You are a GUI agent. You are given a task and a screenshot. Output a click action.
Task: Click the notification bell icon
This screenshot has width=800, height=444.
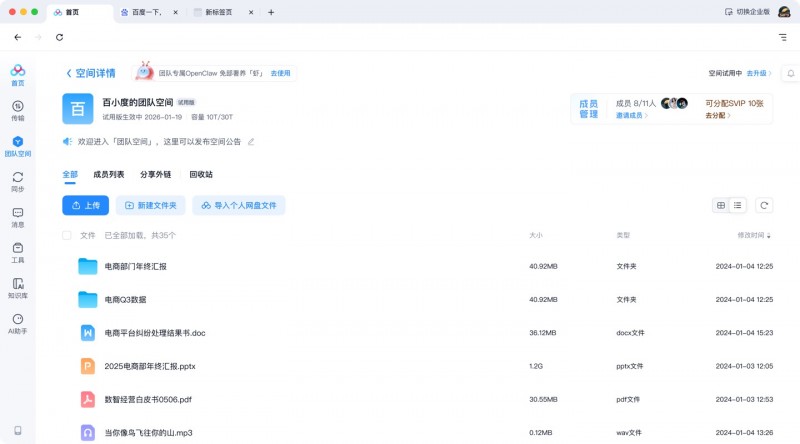click(x=791, y=73)
